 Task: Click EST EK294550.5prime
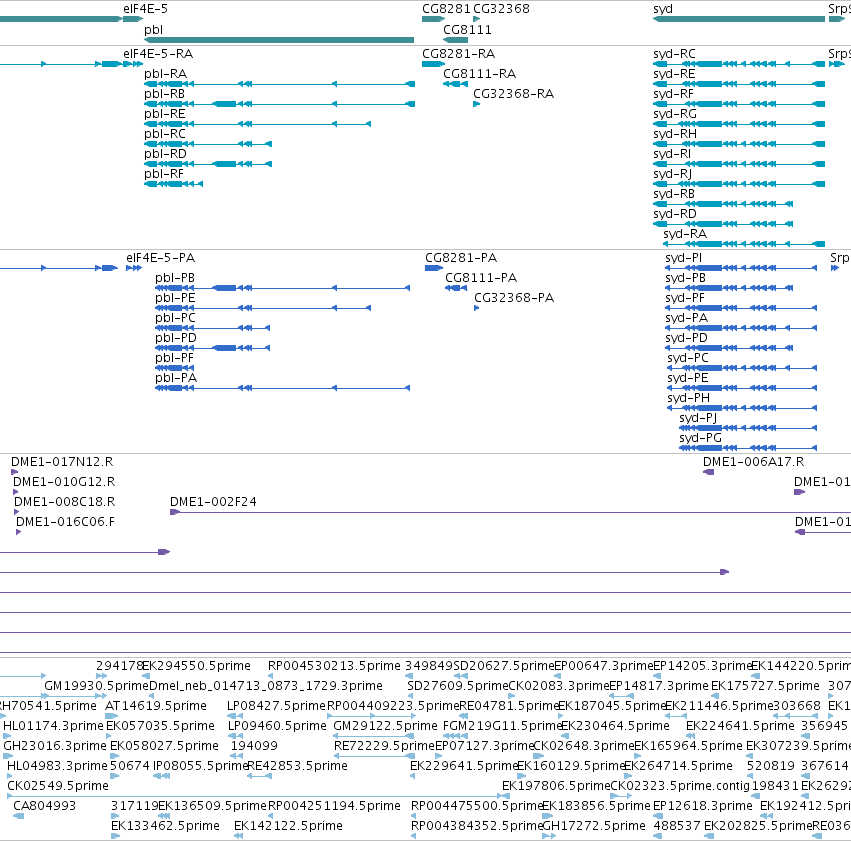146,676
